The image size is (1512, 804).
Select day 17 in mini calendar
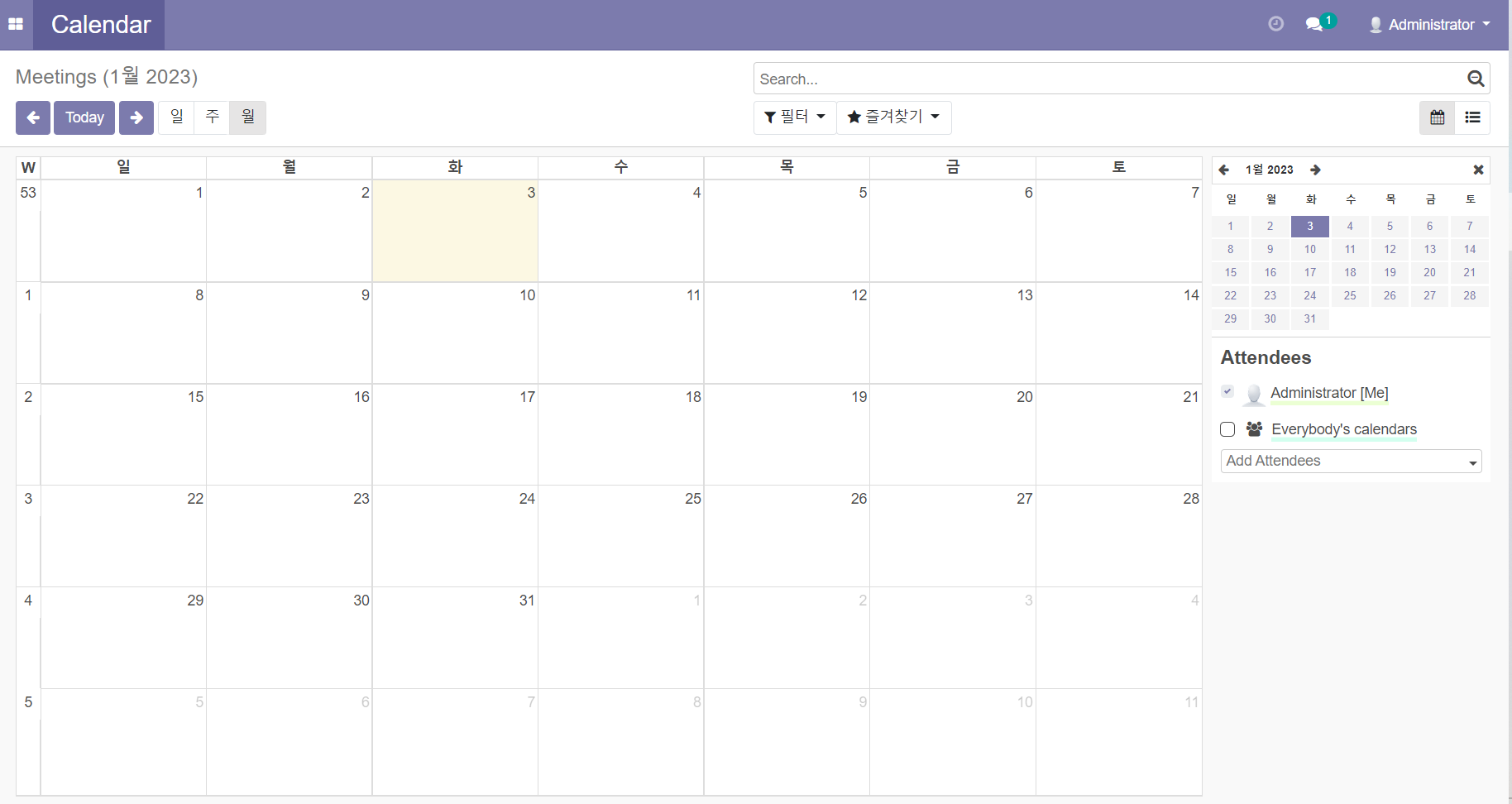(1309, 272)
